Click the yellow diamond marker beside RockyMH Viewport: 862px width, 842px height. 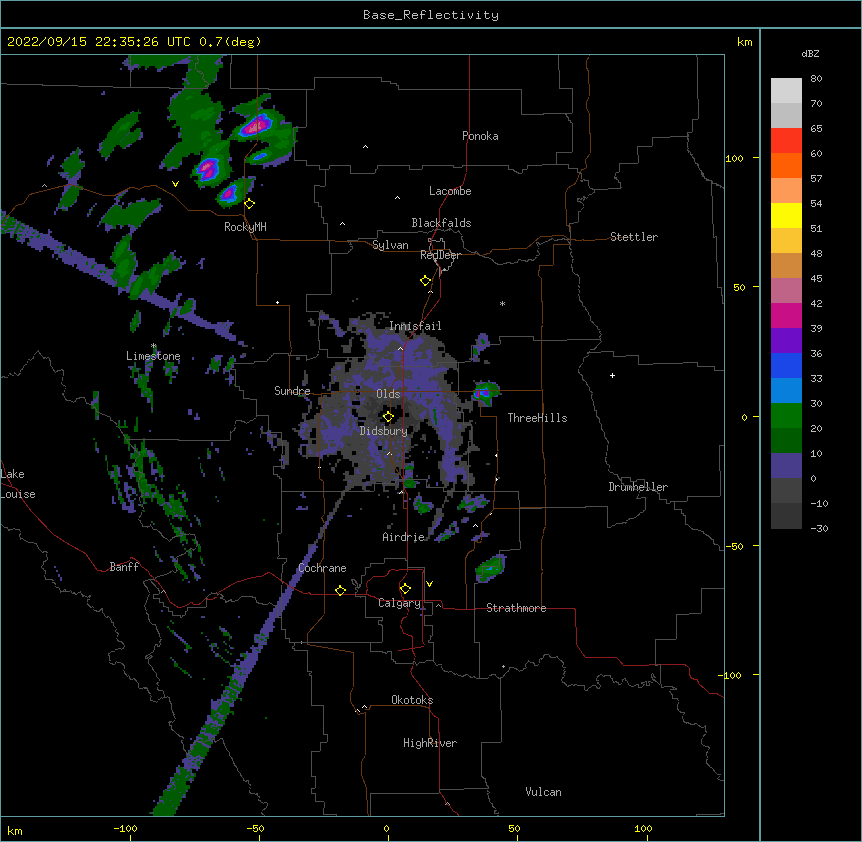coord(250,203)
